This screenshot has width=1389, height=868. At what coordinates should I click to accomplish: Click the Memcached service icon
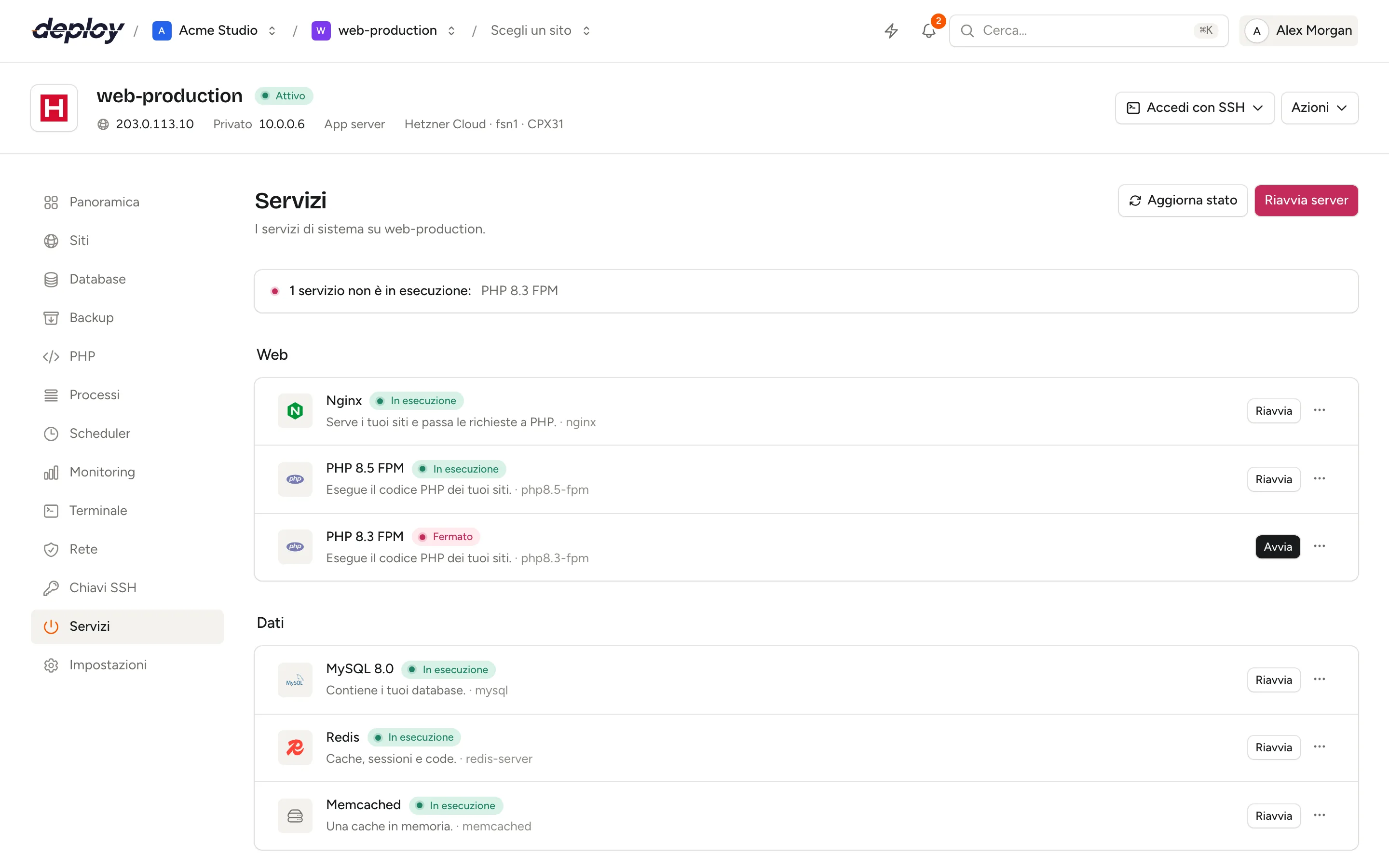(x=295, y=816)
